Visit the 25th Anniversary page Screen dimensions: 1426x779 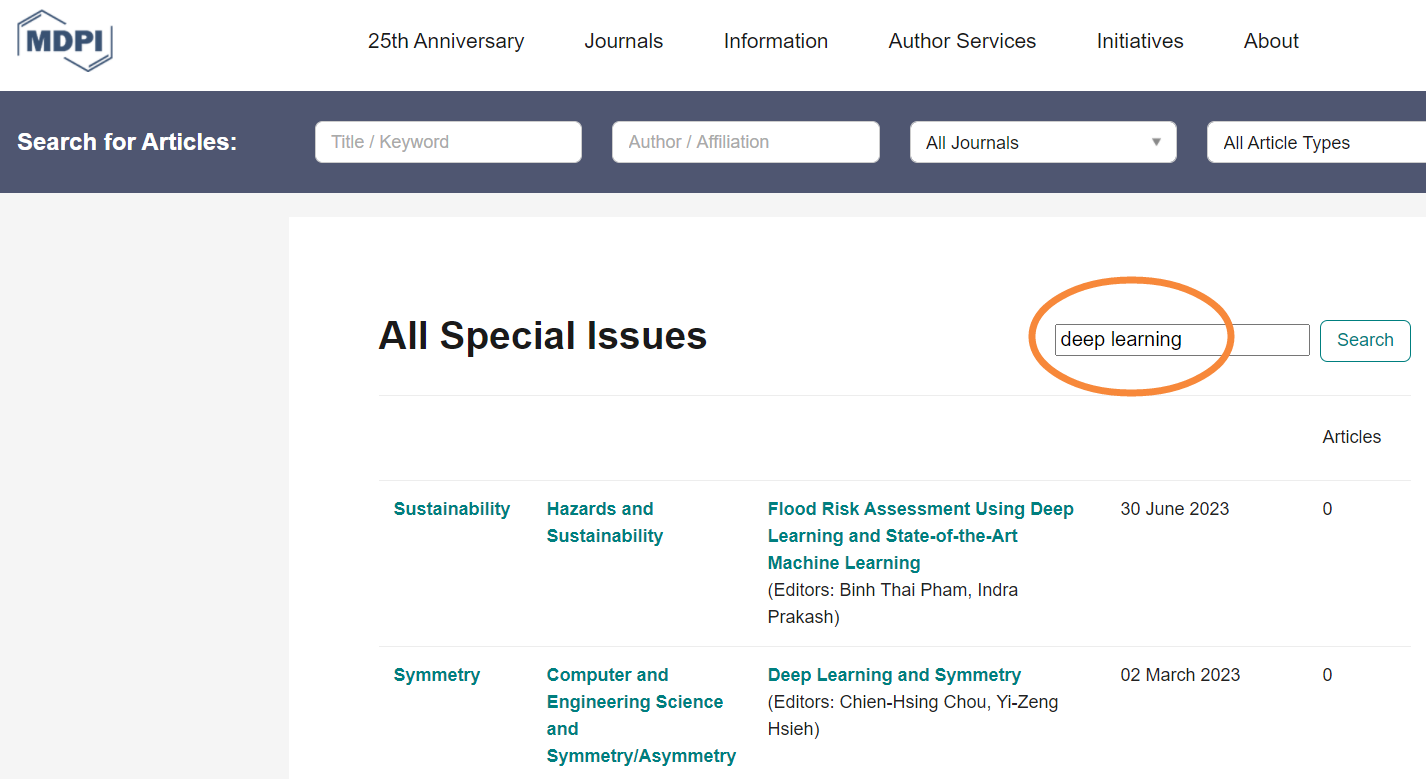click(x=446, y=41)
